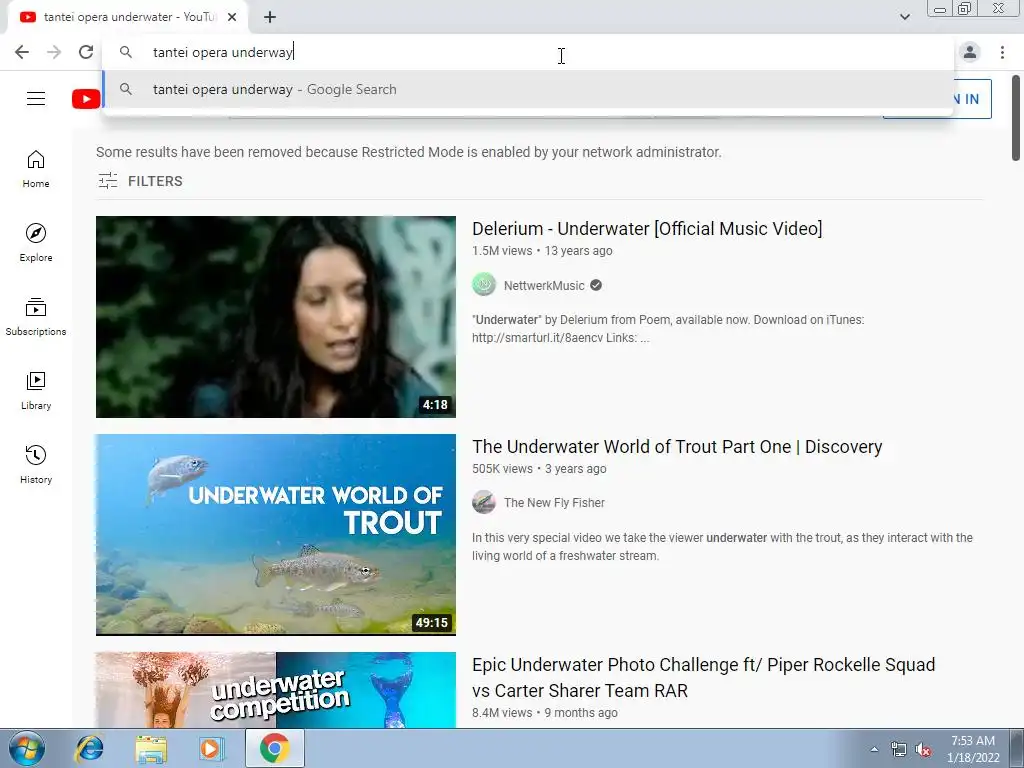
Task: Open title 'Delerium - Underwater [Official Music Video]'
Action: point(647,229)
